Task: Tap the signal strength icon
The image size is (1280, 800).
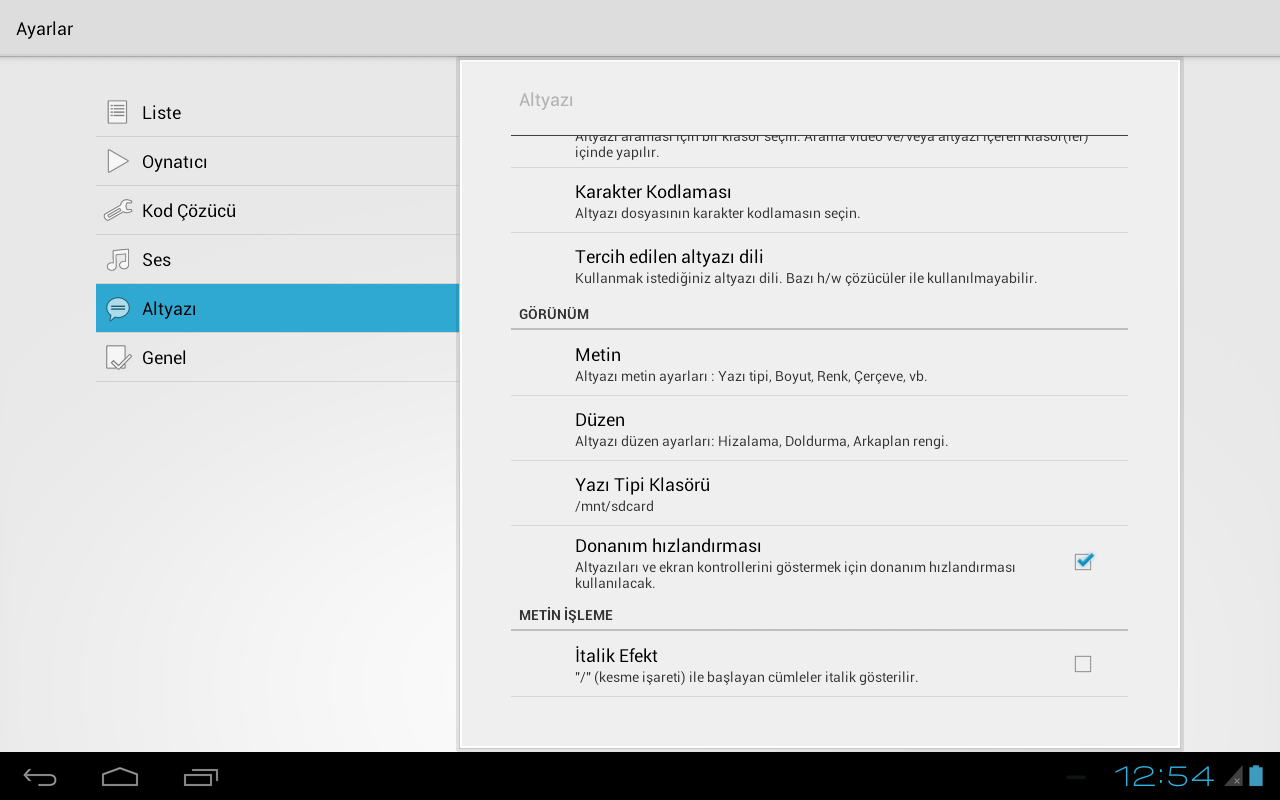Action: (x=1233, y=777)
